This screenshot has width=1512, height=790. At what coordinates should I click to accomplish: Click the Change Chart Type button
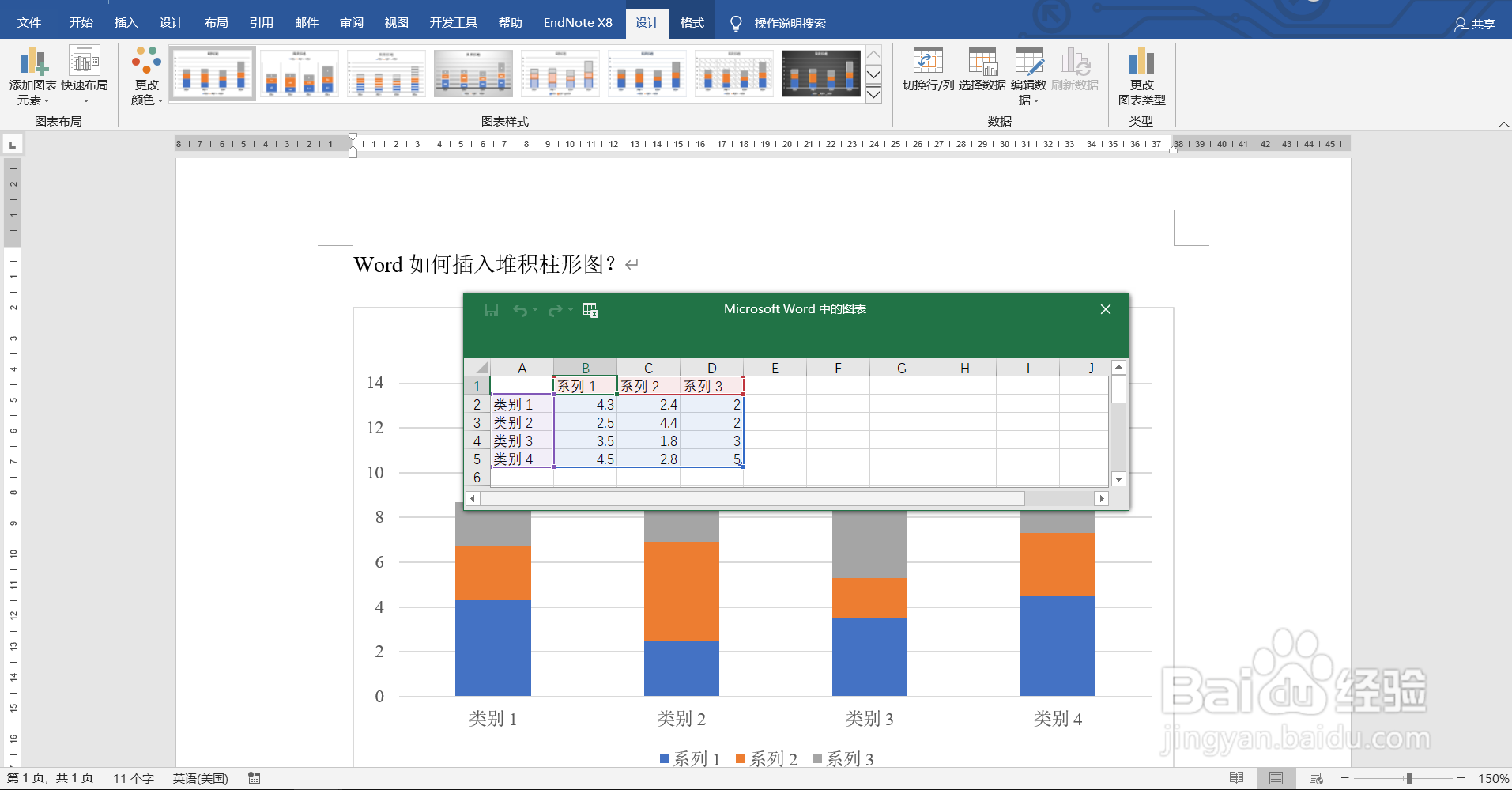pyautogui.click(x=1141, y=76)
